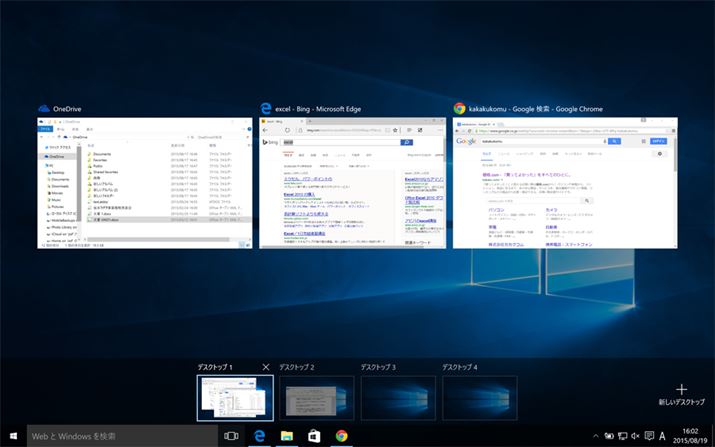Click the 'Web と Windows を検索' search box
Screen dimensions: 715x447
click(120, 436)
